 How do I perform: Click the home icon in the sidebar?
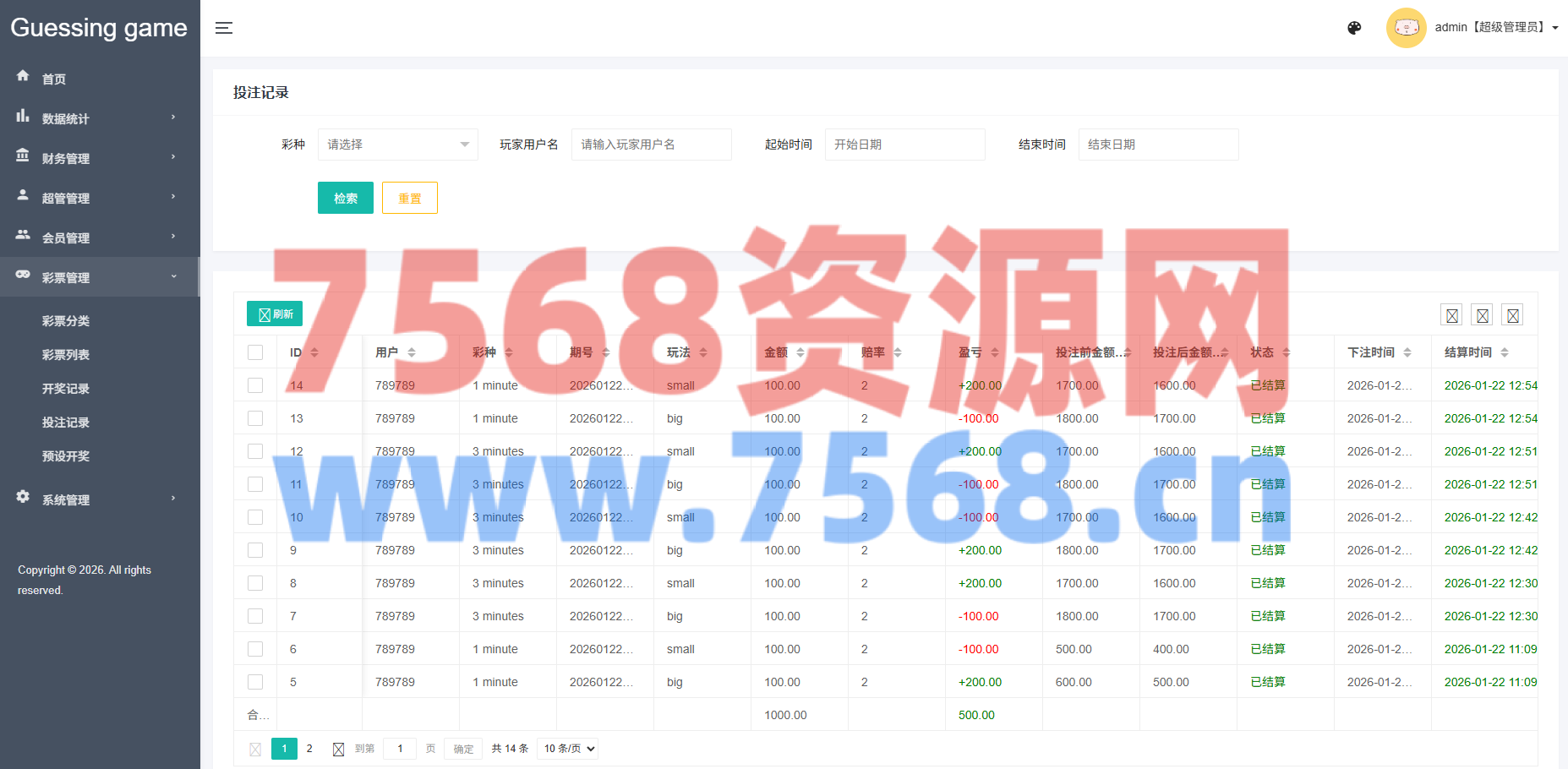(23, 76)
